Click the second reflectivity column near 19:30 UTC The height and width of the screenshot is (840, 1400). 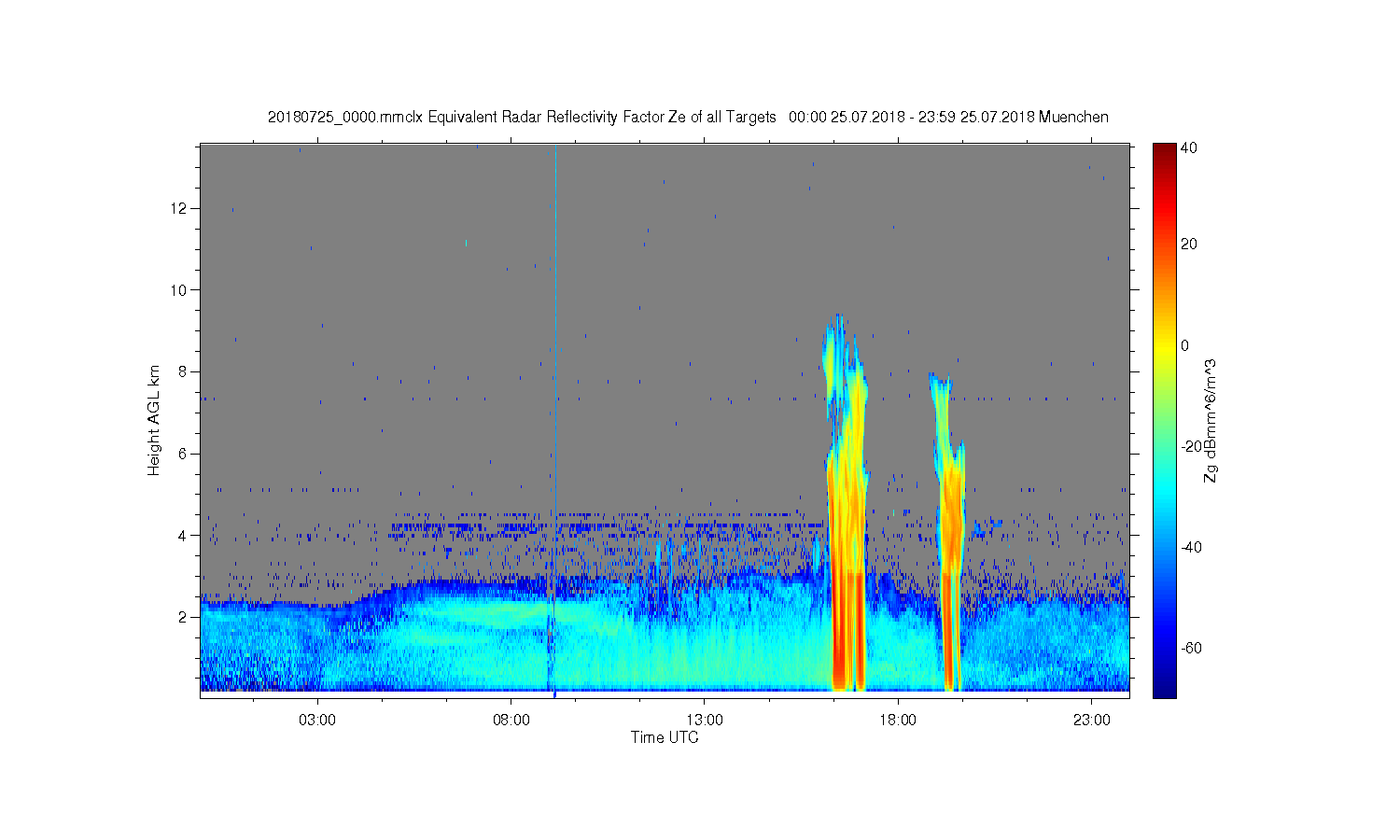[950, 532]
